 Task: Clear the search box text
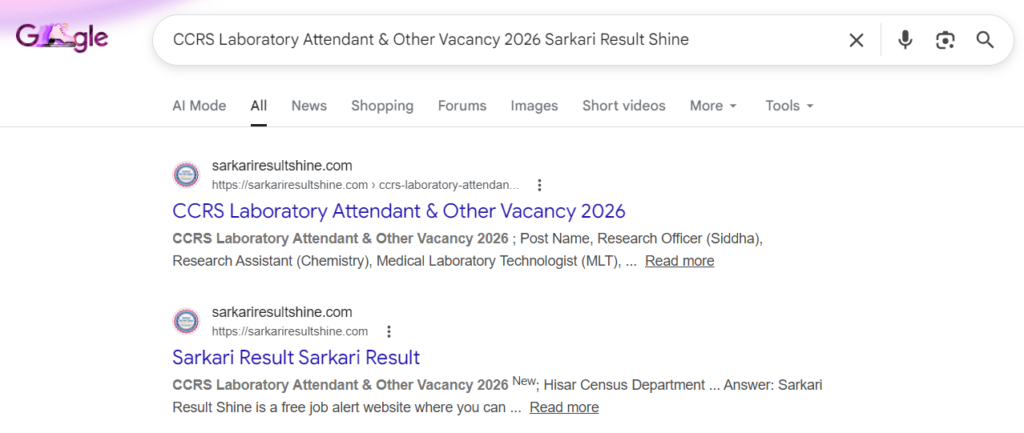click(856, 40)
